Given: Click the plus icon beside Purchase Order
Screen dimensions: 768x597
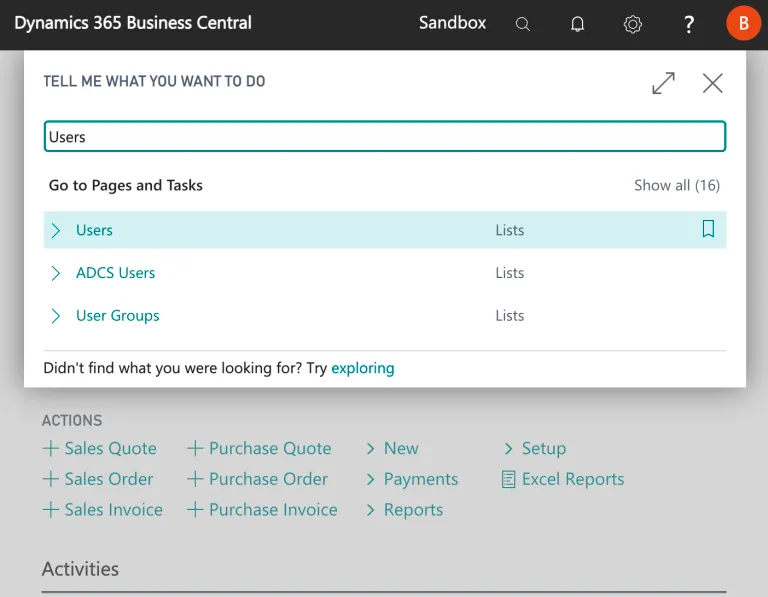Looking at the screenshot, I should 195,479.
